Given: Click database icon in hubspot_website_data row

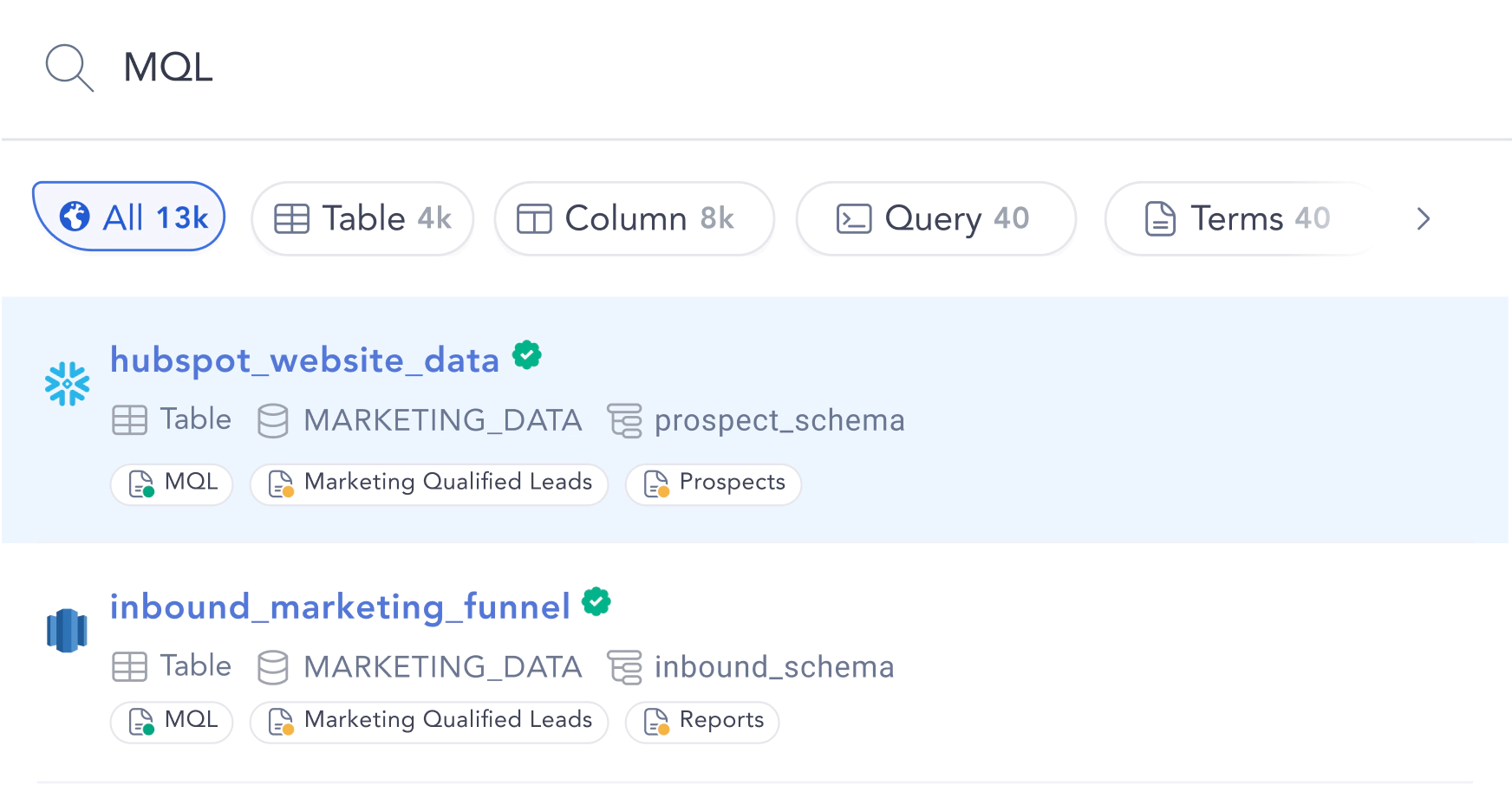Looking at the screenshot, I should pos(273,420).
